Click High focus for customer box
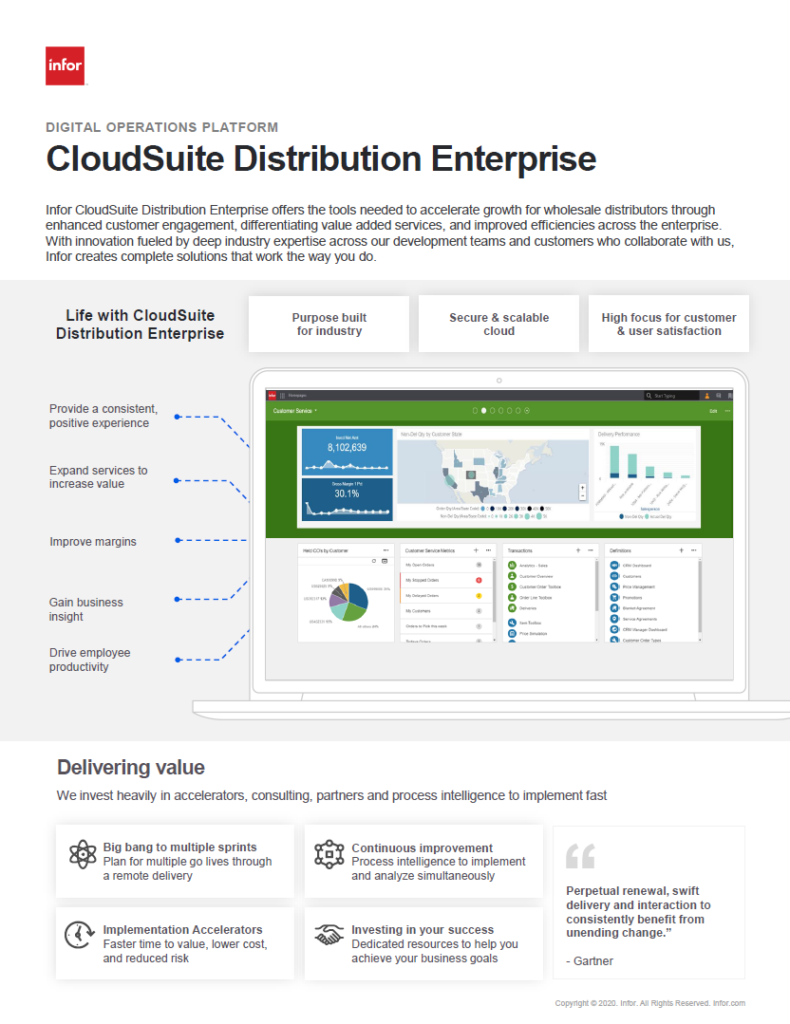Screen dimensions: 790x1024 669,324
